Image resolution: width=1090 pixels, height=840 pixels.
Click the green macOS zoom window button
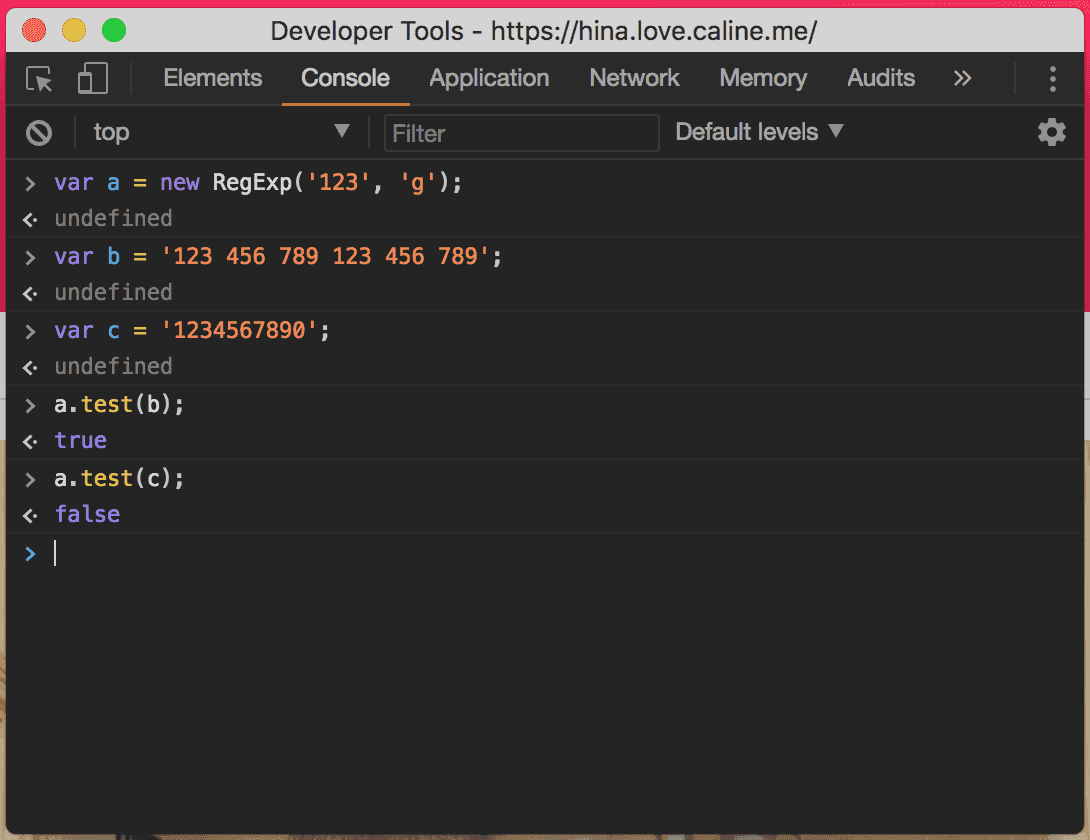[114, 30]
